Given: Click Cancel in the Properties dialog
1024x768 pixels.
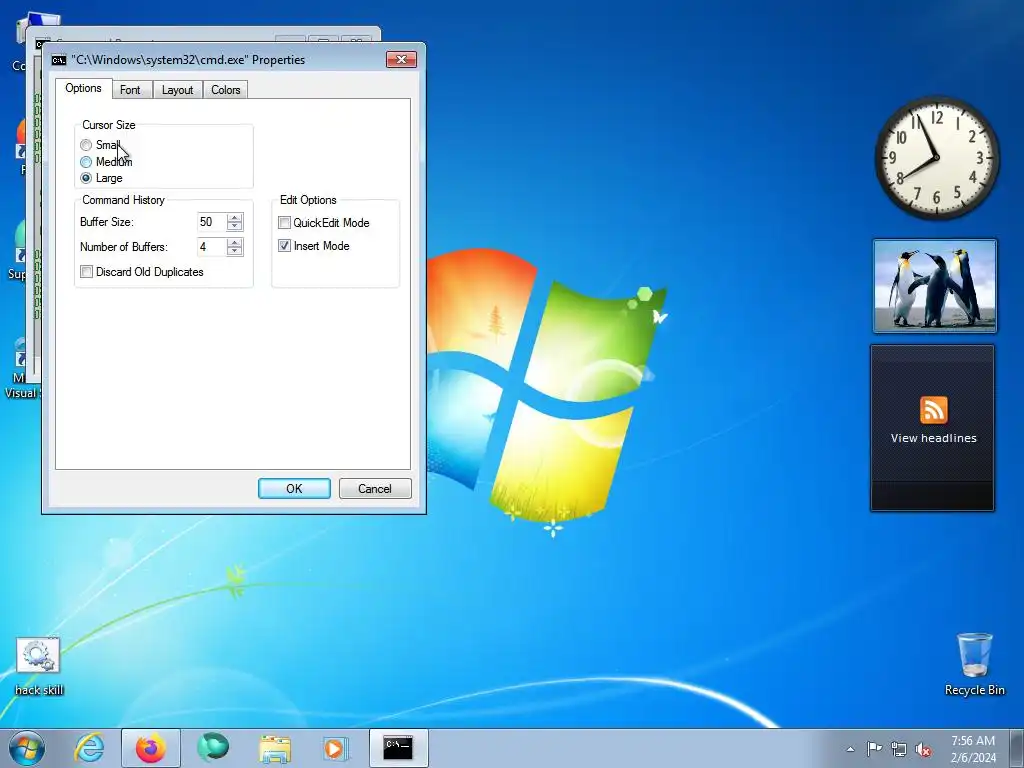Looking at the screenshot, I should coord(375,488).
